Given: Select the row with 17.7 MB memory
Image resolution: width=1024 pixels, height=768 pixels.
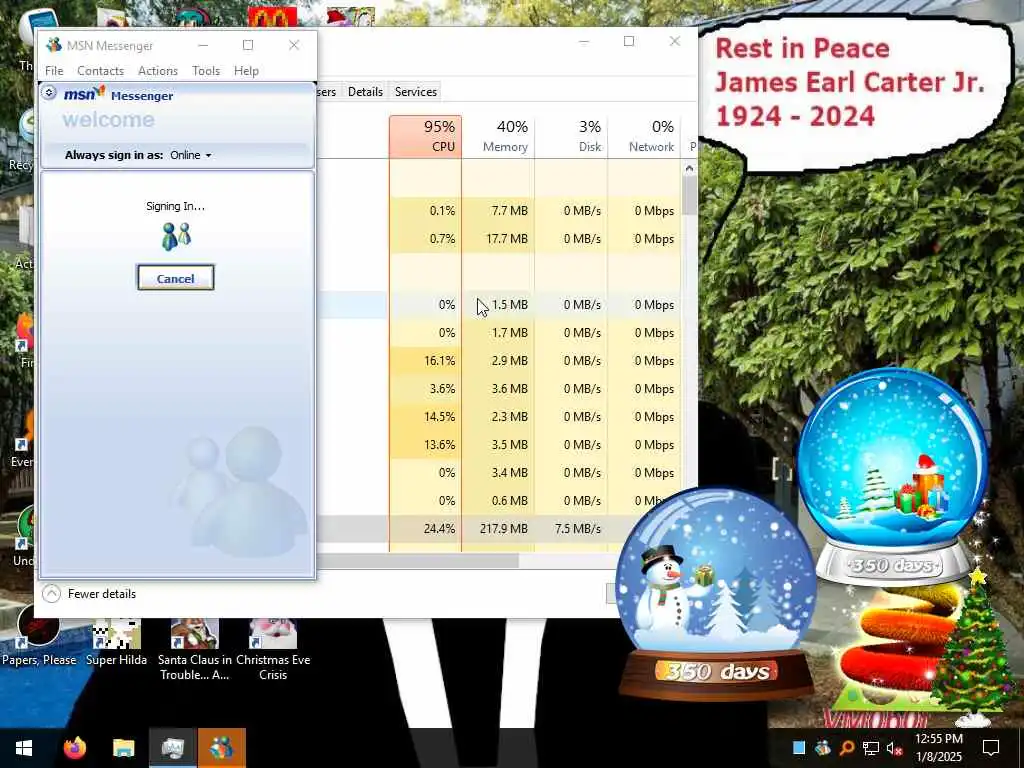Looking at the screenshot, I should (x=500, y=239).
